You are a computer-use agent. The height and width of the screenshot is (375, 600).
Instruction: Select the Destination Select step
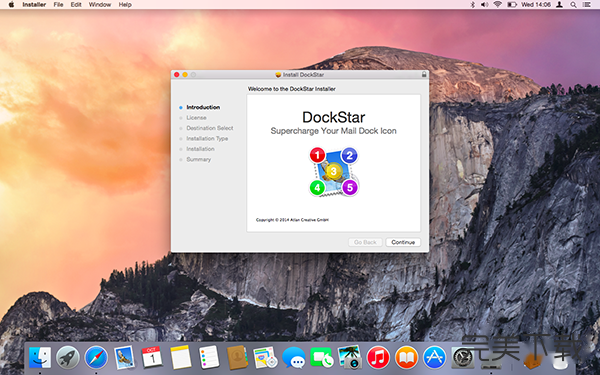[210, 128]
